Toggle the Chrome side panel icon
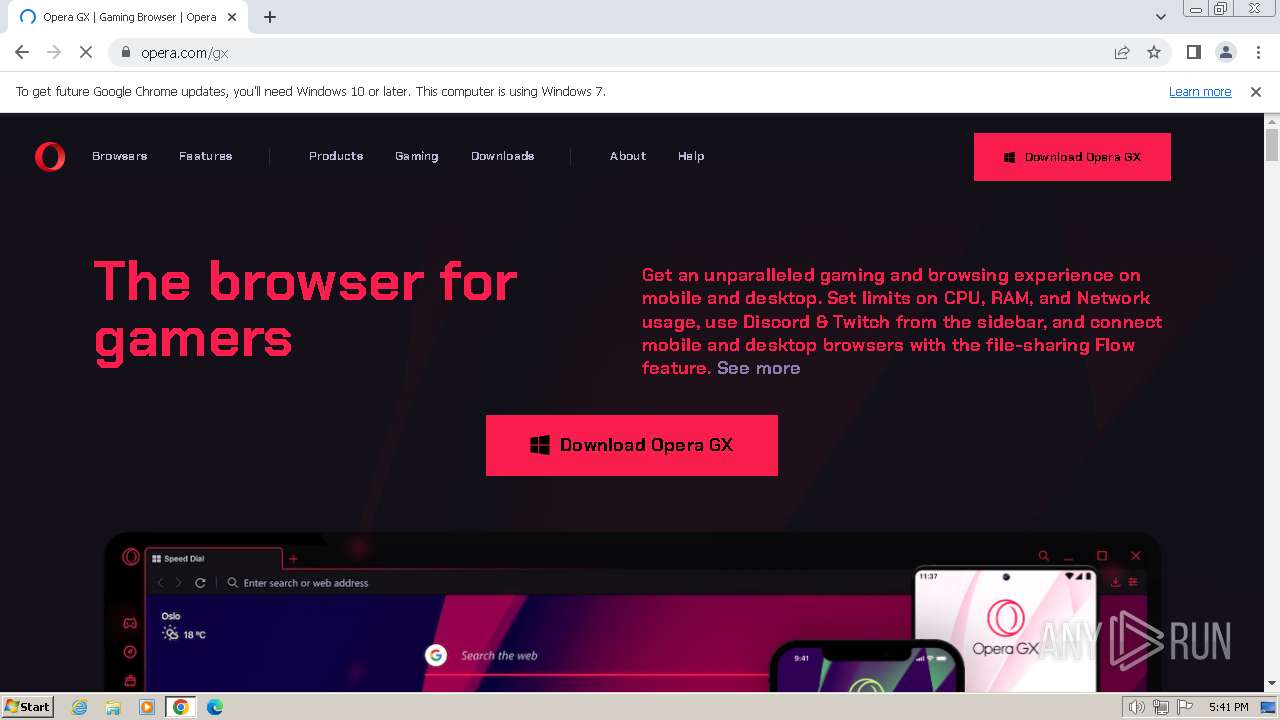Viewport: 1280px width, 720px height. tap(1193, 53)
